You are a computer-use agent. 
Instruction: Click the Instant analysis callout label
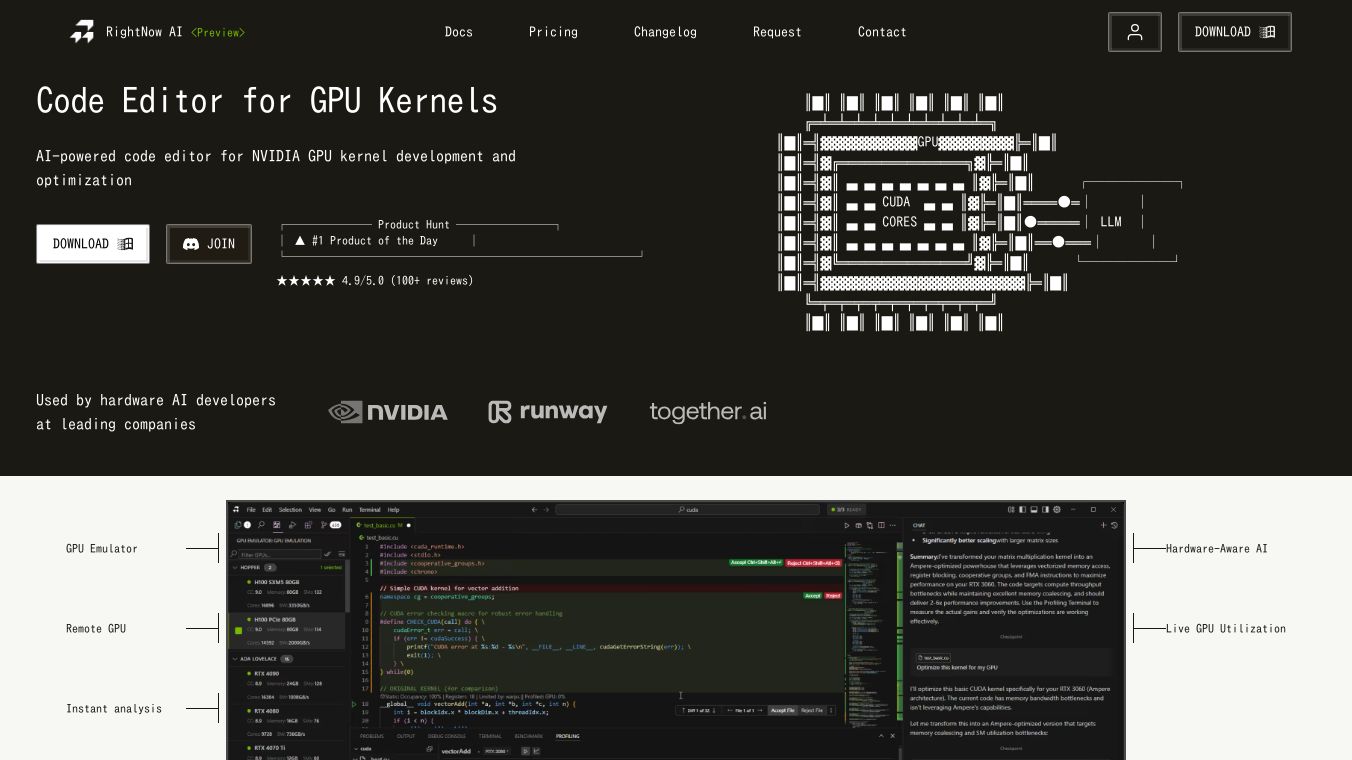click(x=114, y=709)
